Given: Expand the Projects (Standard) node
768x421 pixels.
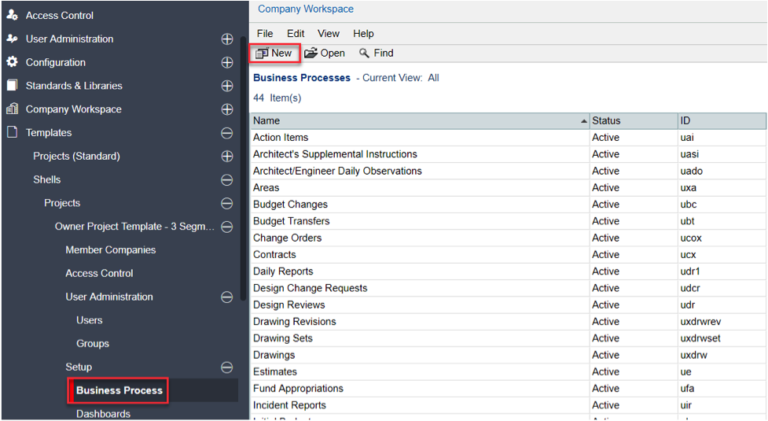Looking at the screenshot, I should [227, 156].
